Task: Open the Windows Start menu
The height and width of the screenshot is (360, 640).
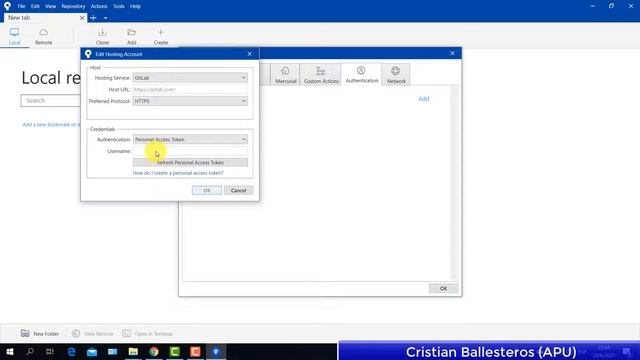Action: pyautogui.click(x=10, y=351)
